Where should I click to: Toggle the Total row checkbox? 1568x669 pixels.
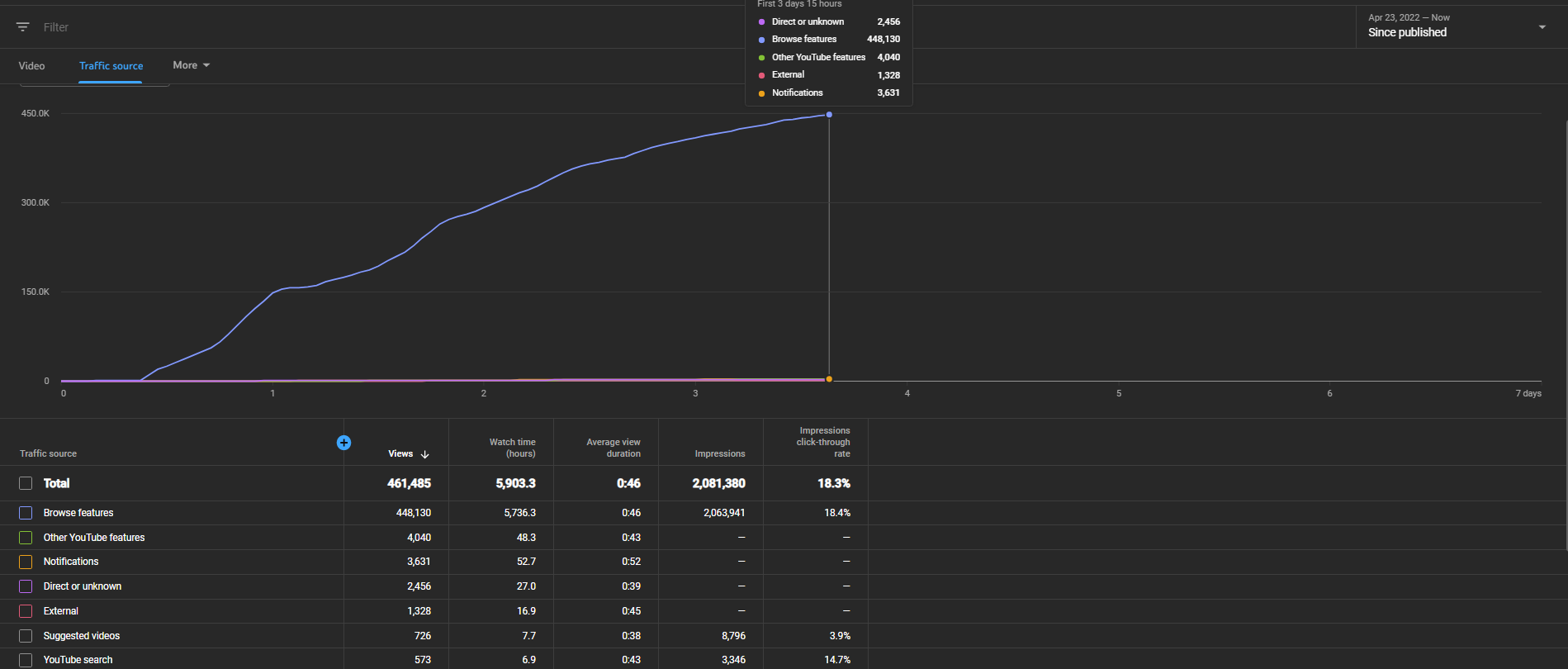click(26, 483)
